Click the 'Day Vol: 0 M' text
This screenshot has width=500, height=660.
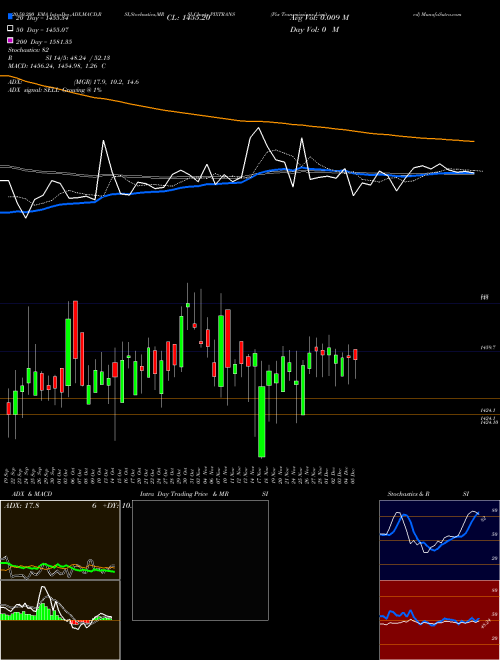[x=314, y=30]
